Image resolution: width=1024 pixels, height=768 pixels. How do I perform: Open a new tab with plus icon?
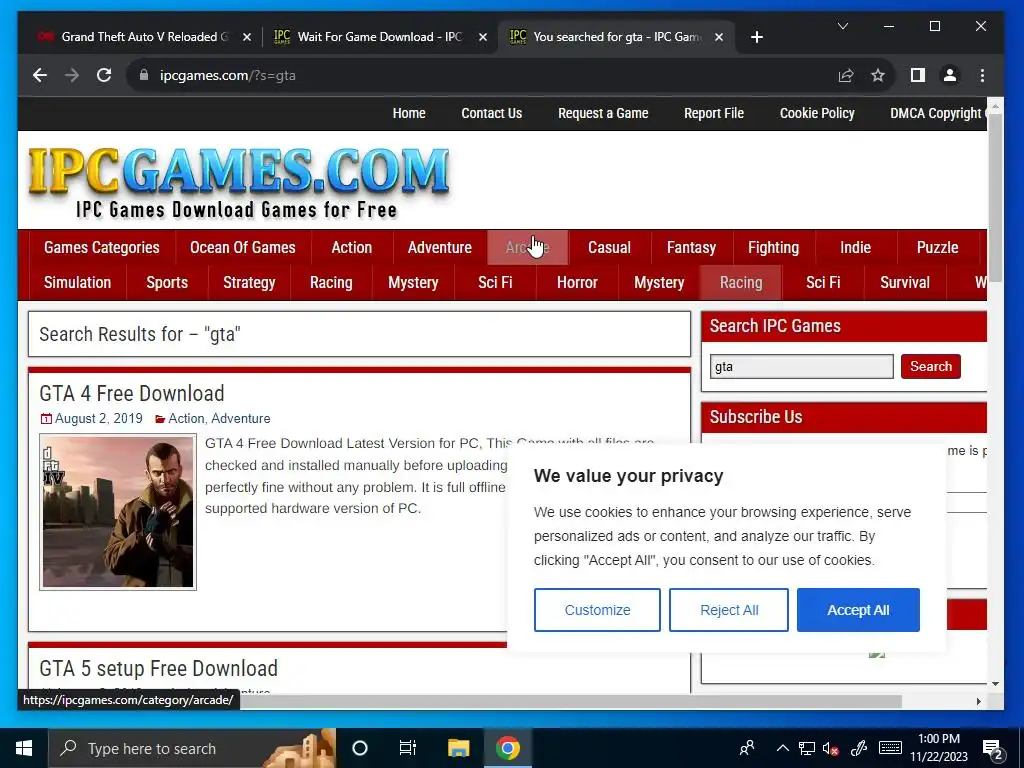757,37
